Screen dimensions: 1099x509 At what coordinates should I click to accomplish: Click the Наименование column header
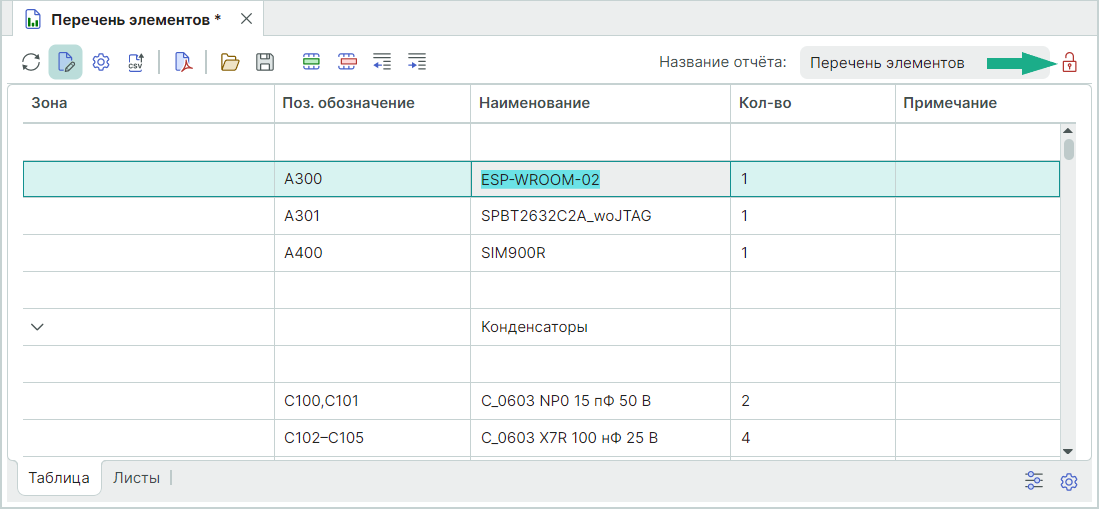[600, 103]
